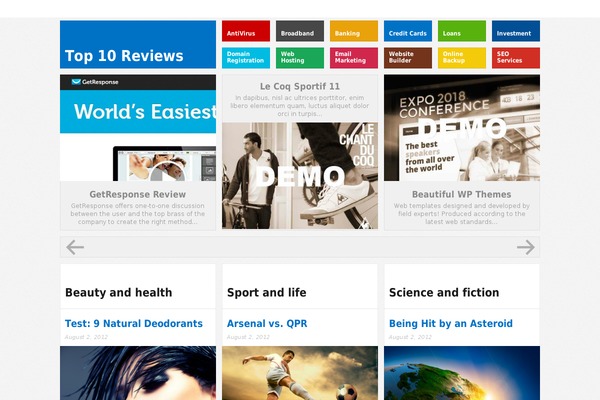
Task: Click the Top 10 Reviews banner
Action: [x=138, y=44]
